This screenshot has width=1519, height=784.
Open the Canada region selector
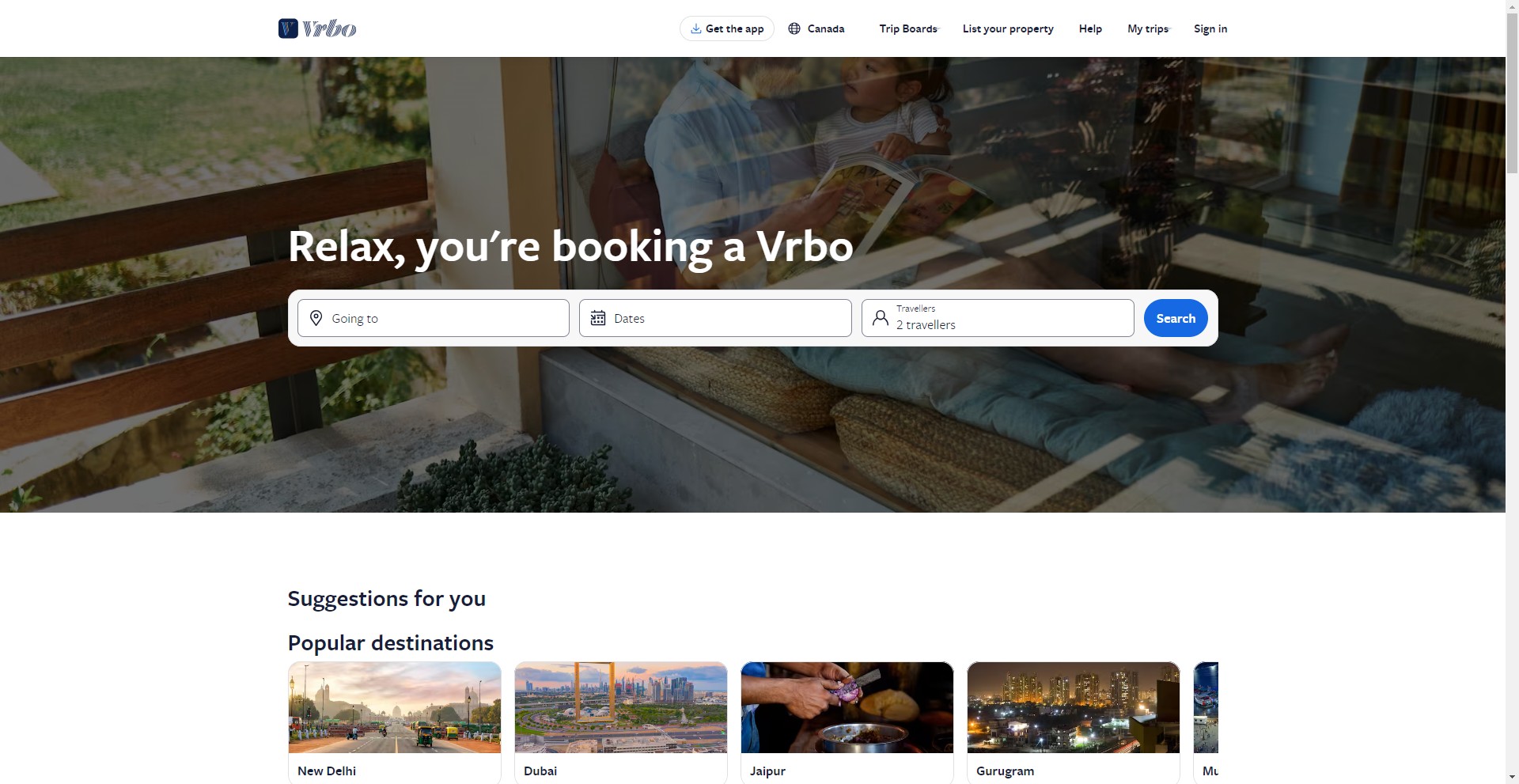tap(816, 28)
